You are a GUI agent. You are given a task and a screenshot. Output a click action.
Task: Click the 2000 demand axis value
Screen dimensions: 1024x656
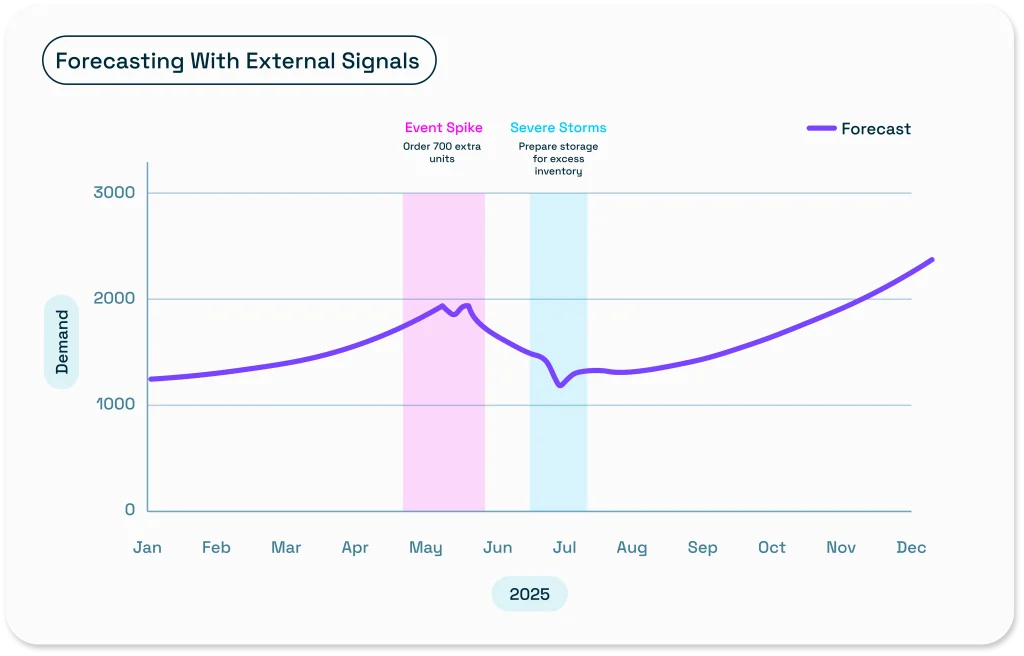point(114,298)
